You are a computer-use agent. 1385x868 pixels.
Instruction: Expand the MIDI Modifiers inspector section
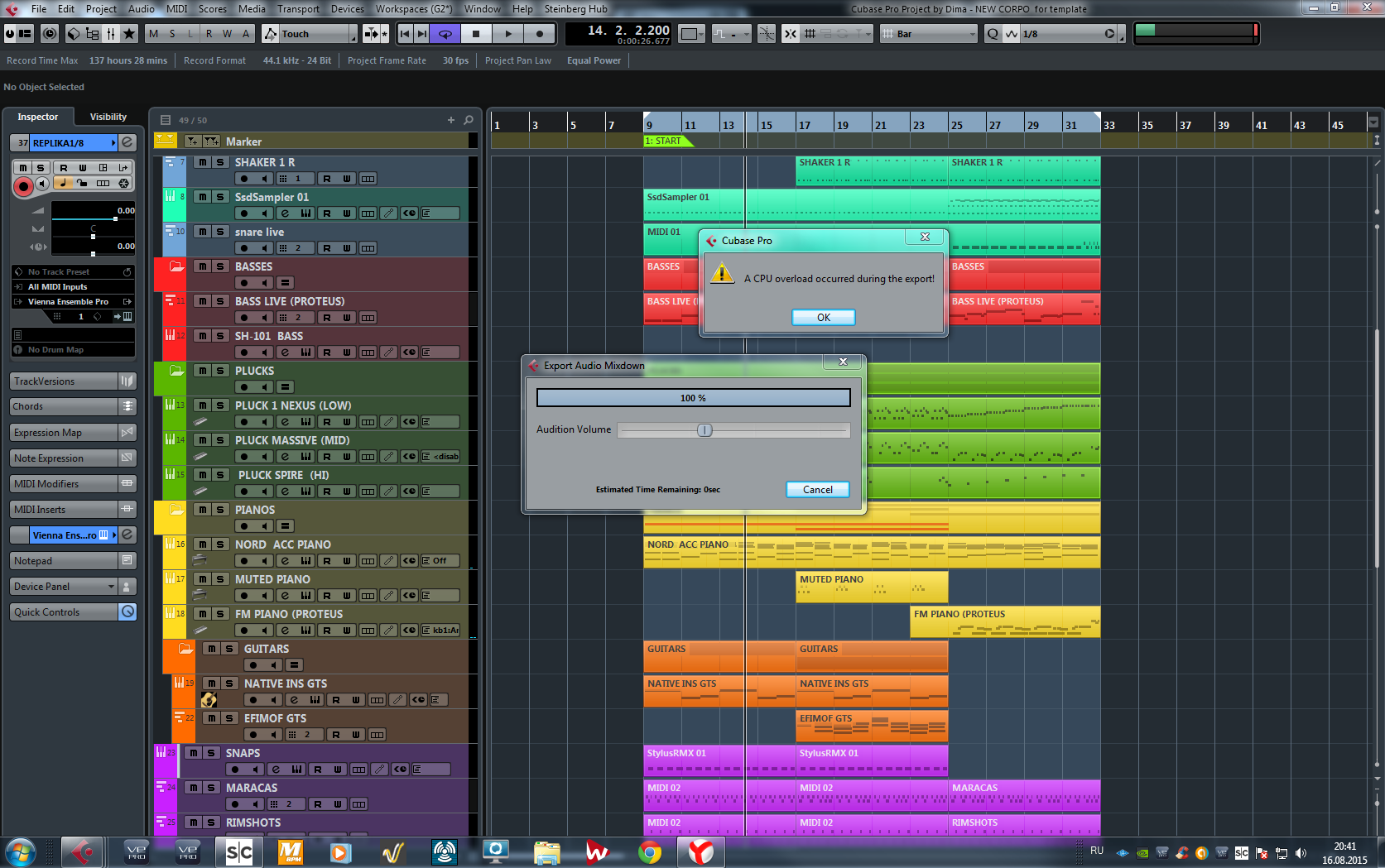pos(65,484)
